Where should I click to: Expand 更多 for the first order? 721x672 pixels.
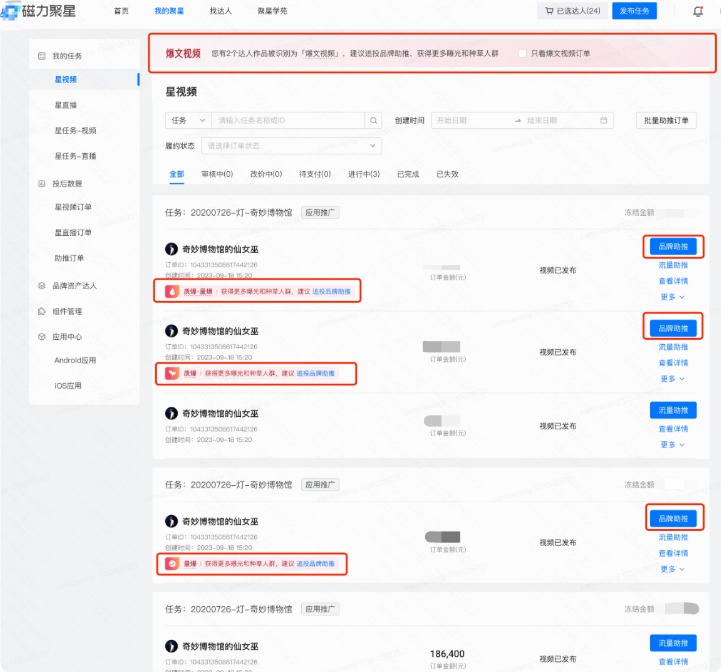[672, 296]
